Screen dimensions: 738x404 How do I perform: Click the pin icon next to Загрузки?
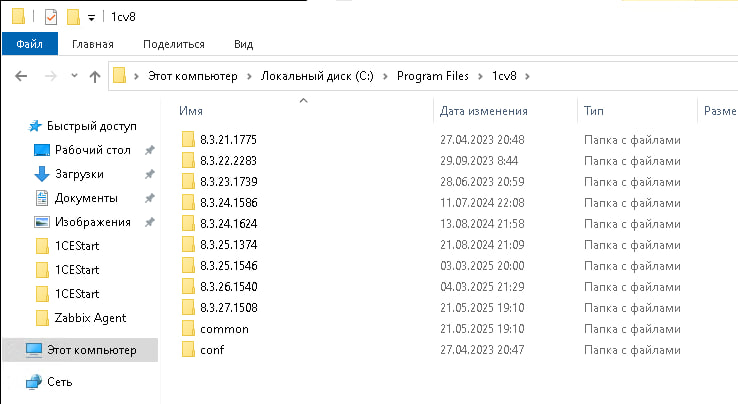(x=150, y=174)
